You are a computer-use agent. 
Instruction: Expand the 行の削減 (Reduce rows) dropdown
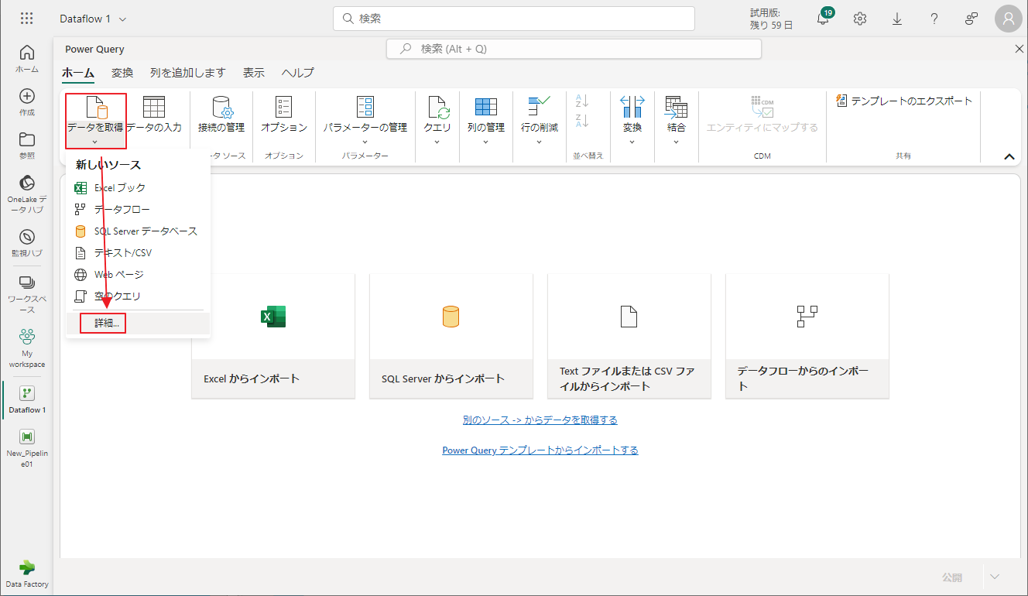[x=539, y=142]
